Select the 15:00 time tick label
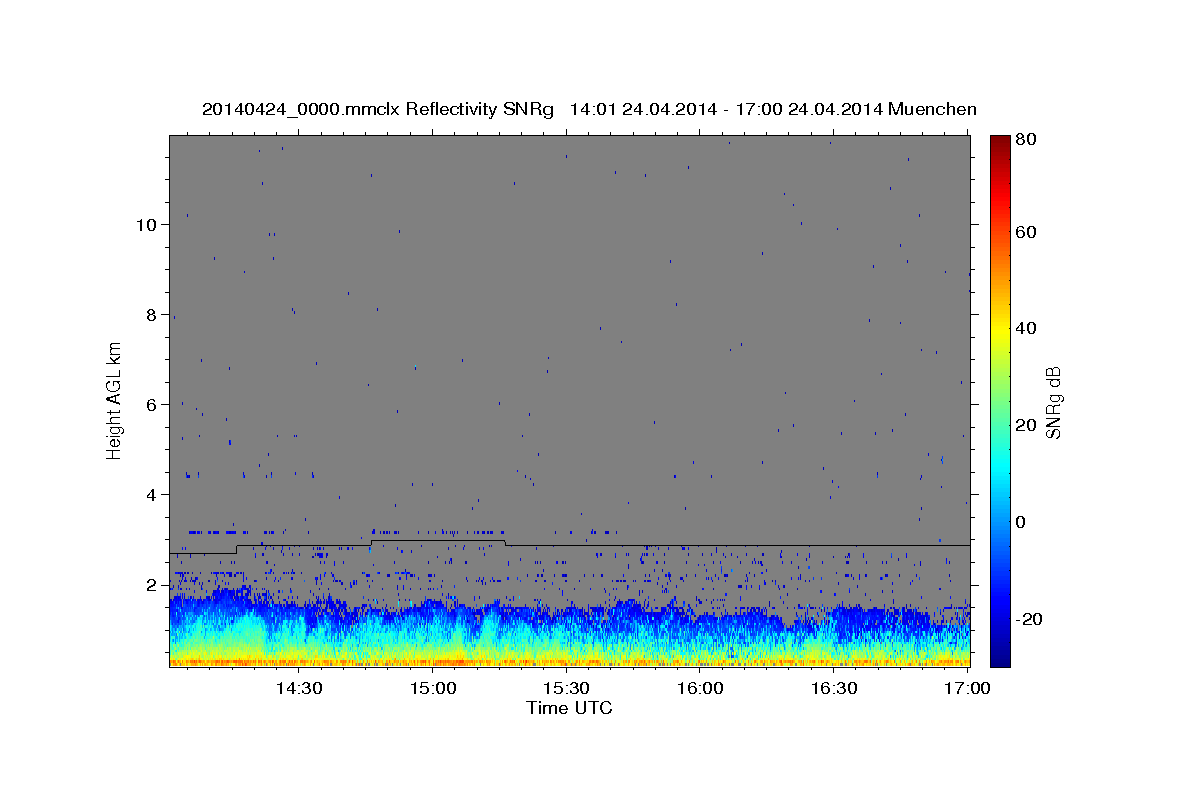The image size is (1200, 800). 432,688
